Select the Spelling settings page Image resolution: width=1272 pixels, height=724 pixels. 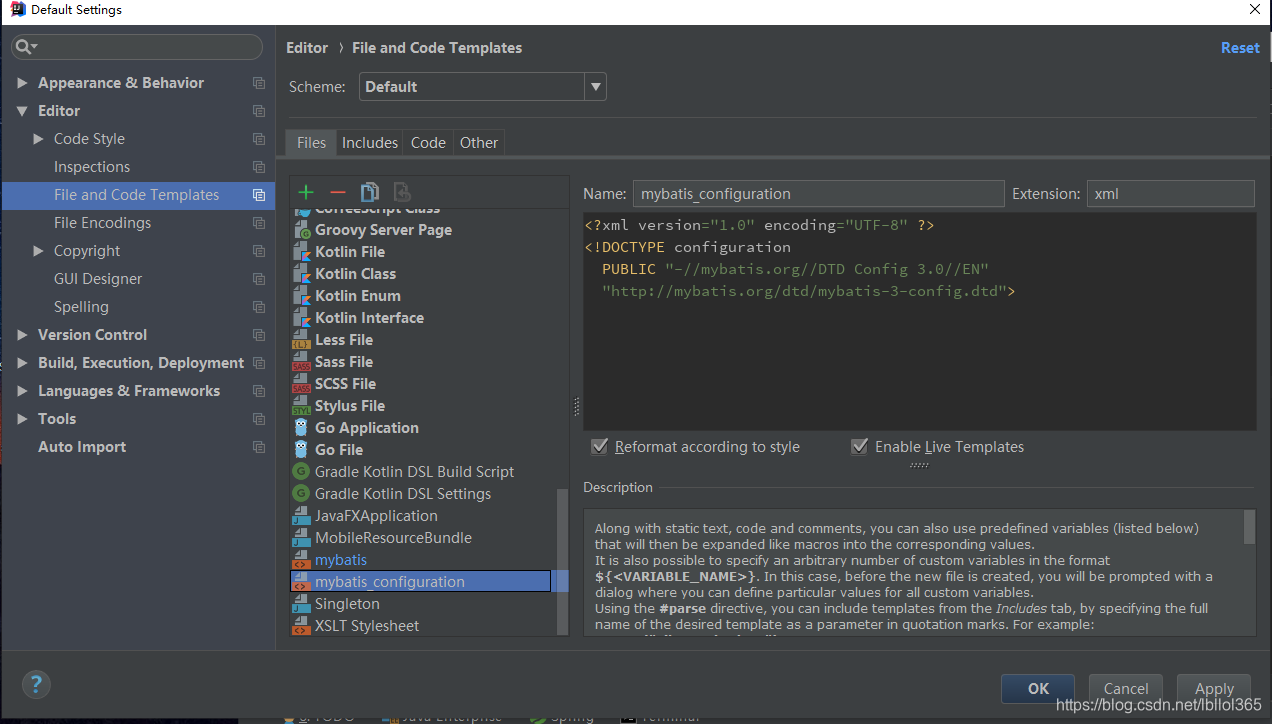point(81,307)
